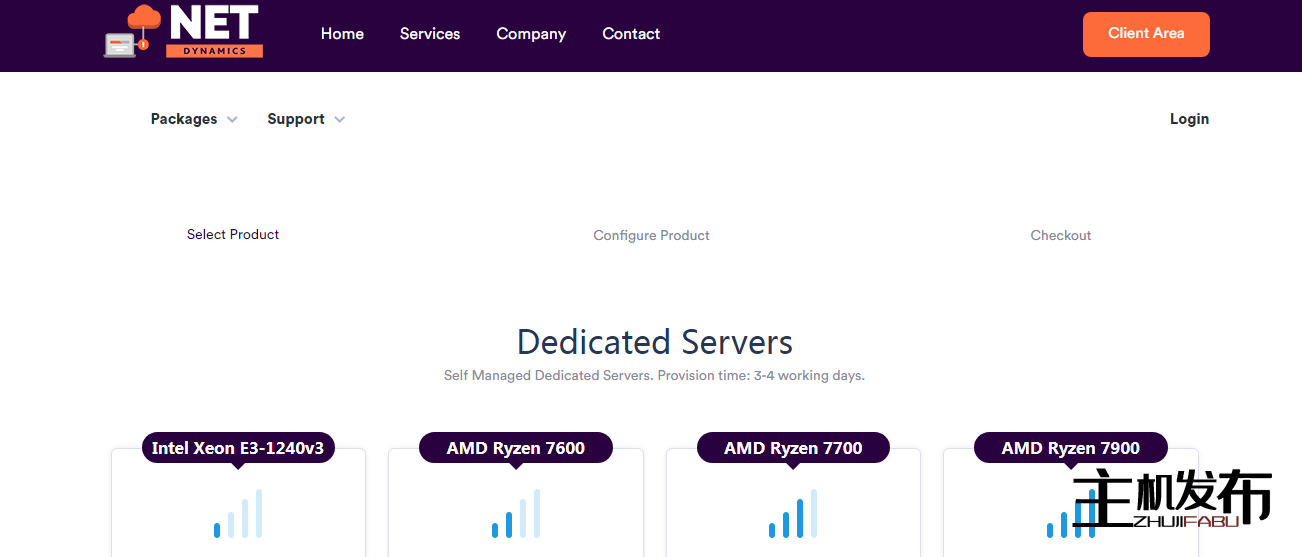Open the Company menu item
1302x557 pixels.
tap(531, 34)
